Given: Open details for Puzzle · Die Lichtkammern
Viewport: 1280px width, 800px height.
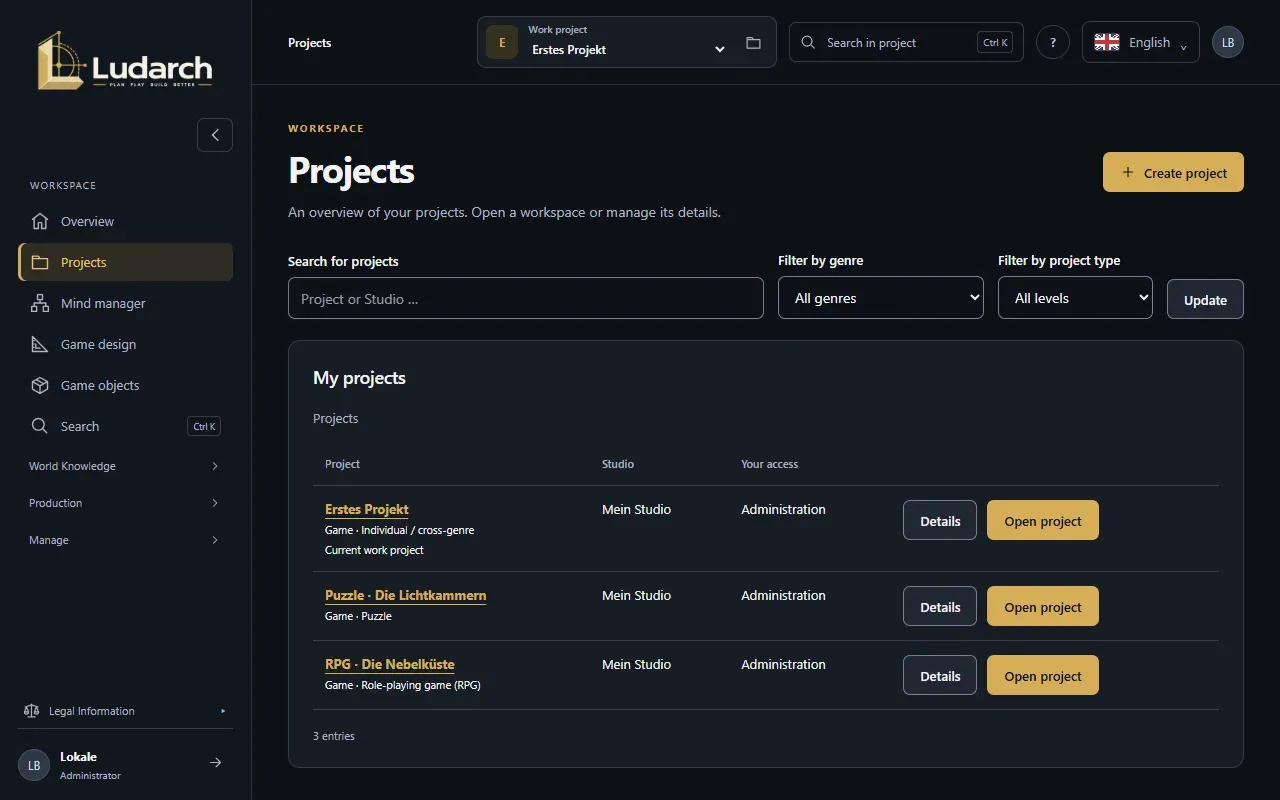Looking at the screenshot, I should pyautogui.click(x=940, y=606).
